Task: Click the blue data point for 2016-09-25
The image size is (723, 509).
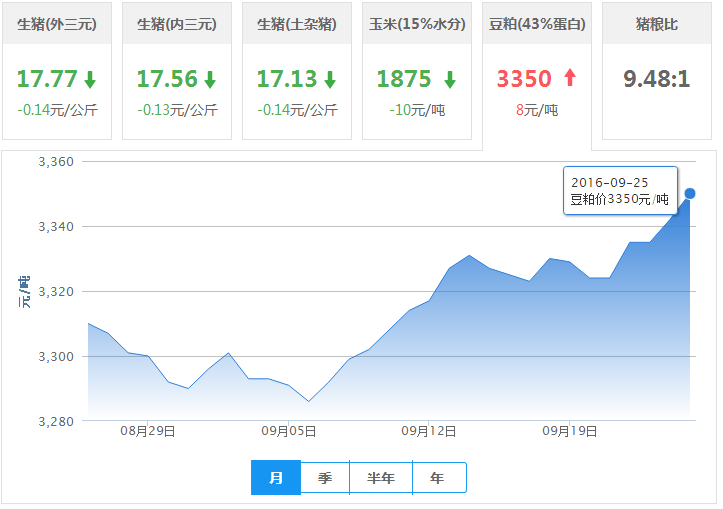Action: coord(690,194)
